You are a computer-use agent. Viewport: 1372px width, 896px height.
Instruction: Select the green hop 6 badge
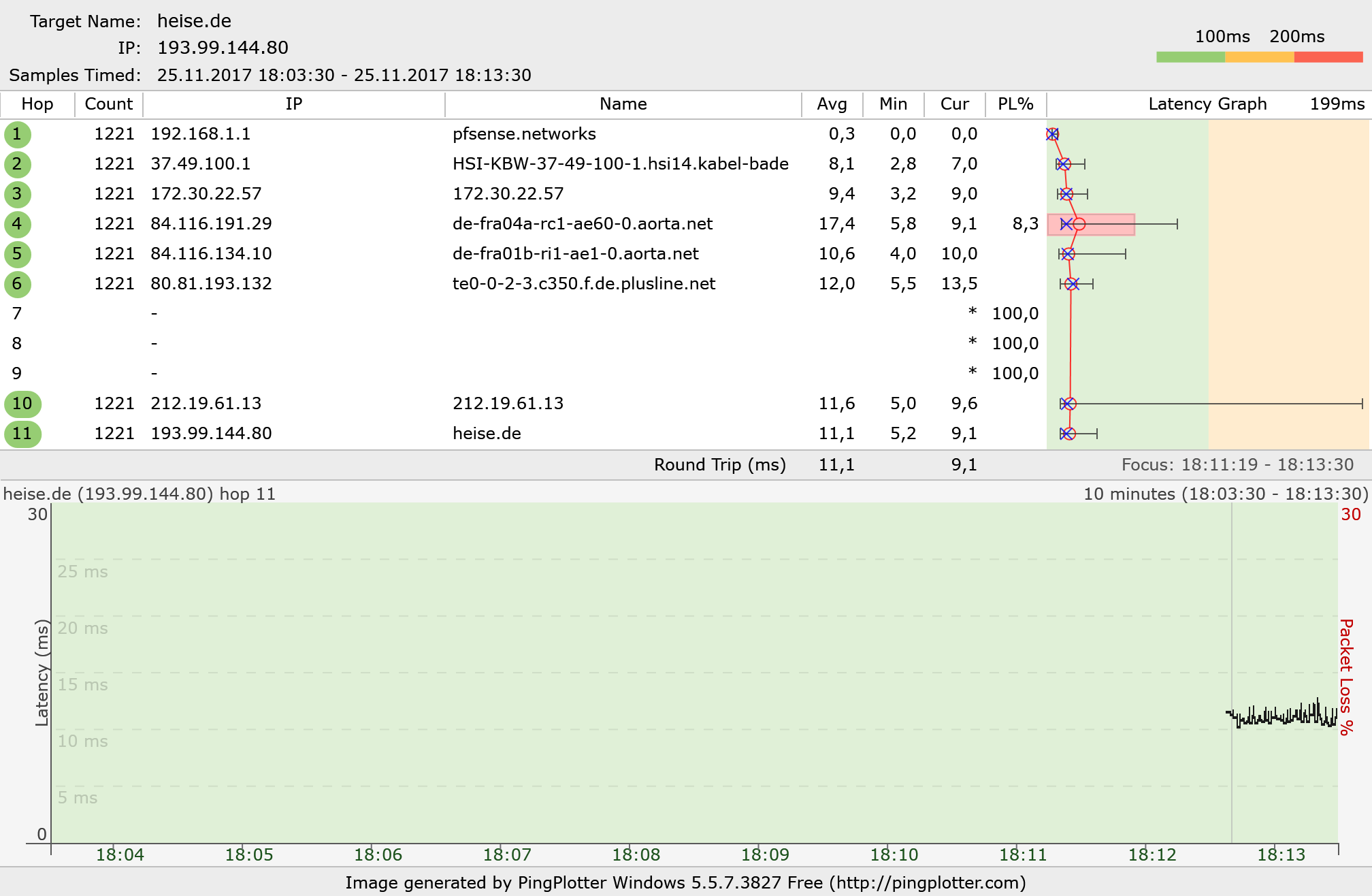[x=17, y=284]
